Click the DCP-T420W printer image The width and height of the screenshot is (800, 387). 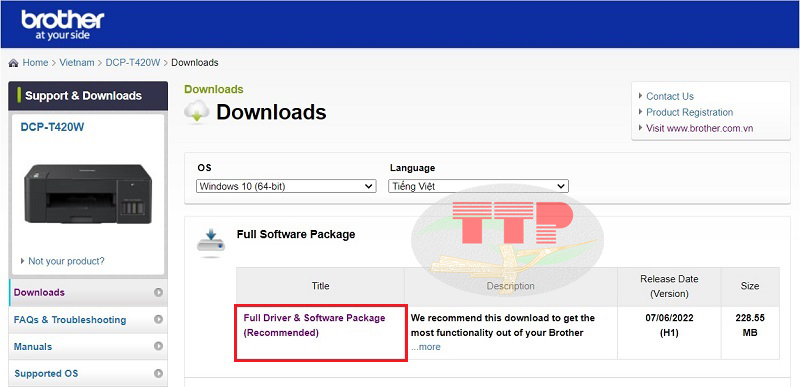click(88, 194)
